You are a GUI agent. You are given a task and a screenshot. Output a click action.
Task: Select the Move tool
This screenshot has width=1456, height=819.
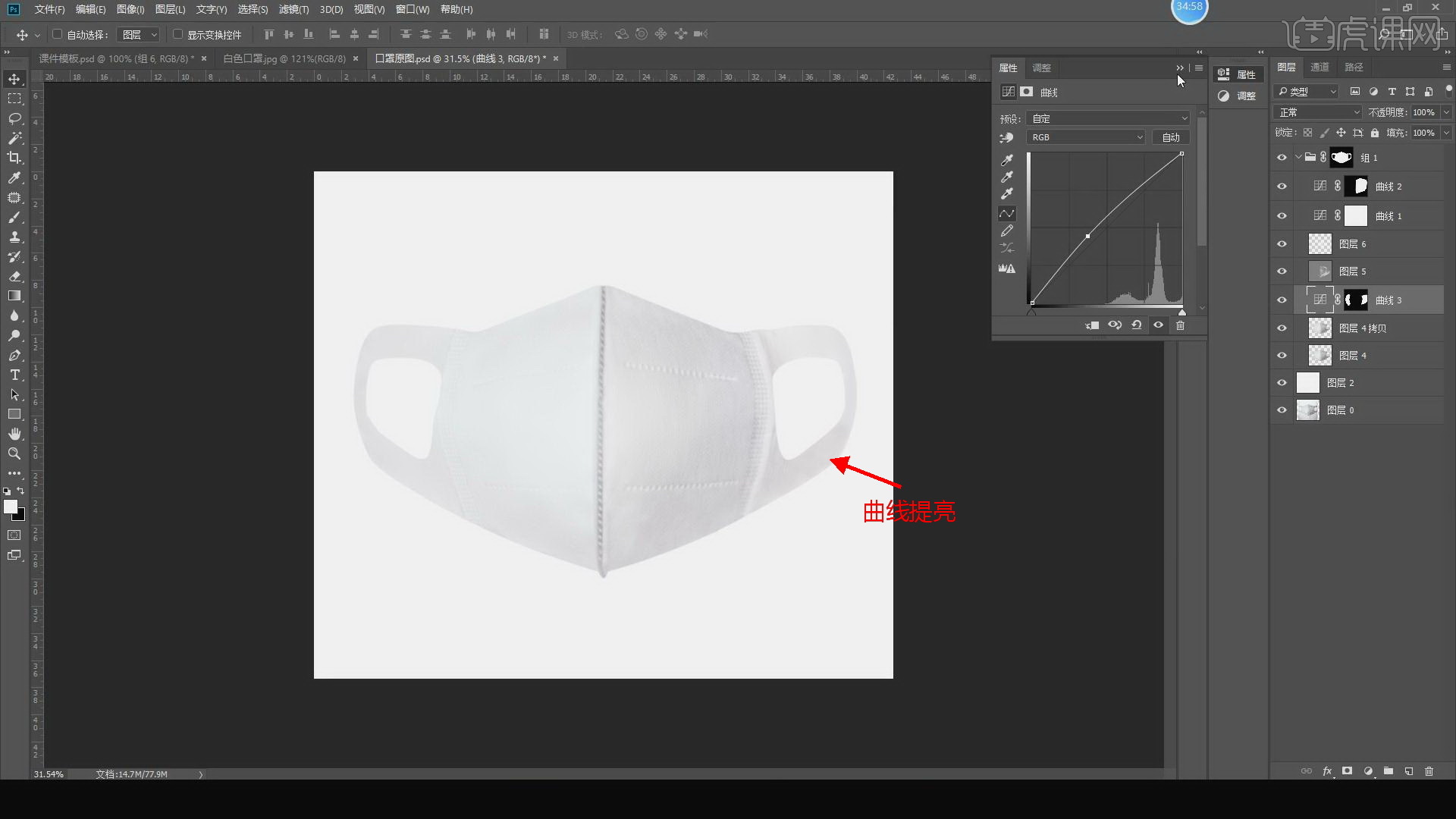[x=14, y=79]
